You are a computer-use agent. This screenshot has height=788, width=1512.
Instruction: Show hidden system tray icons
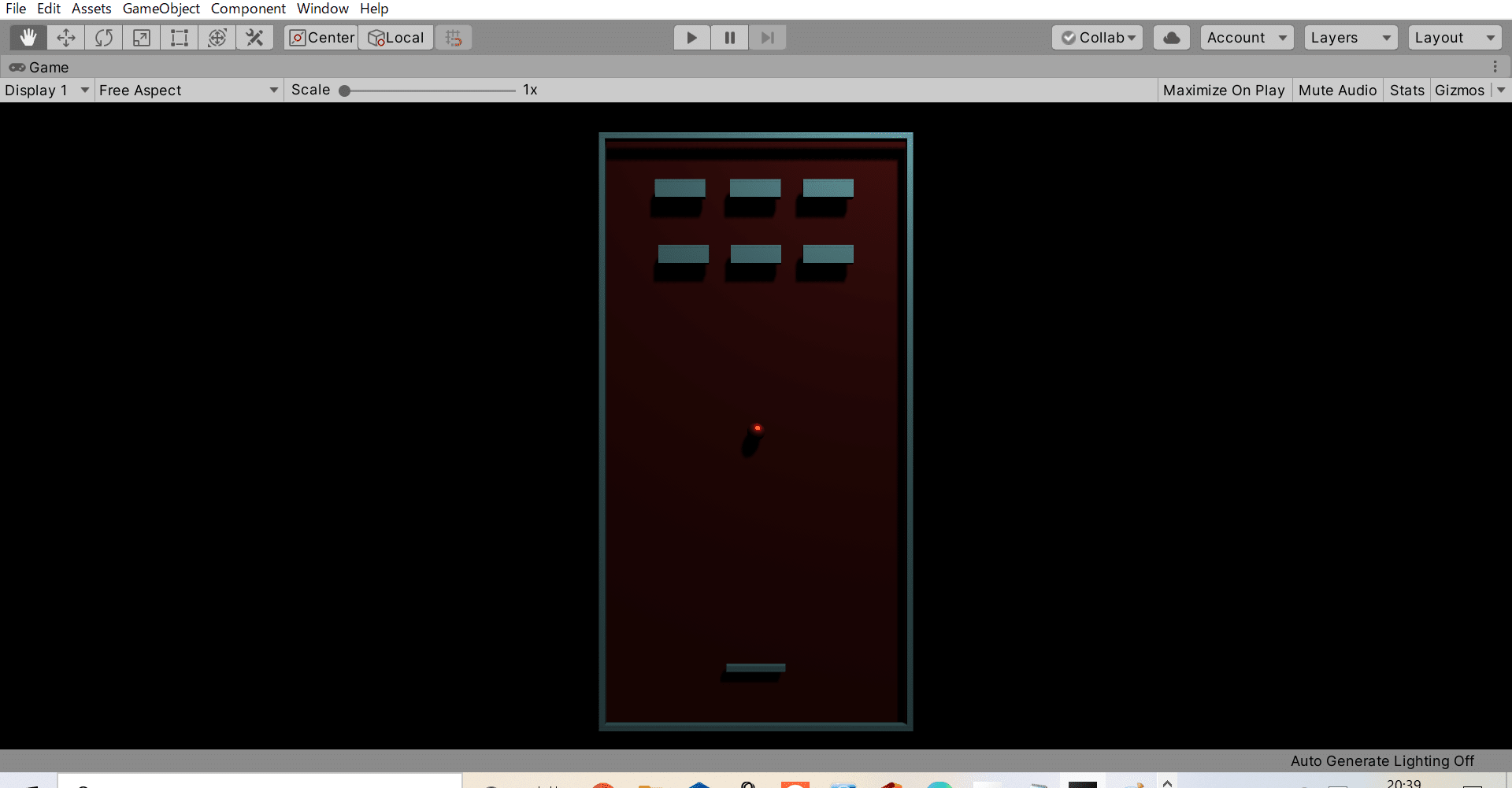(1168, 782)
